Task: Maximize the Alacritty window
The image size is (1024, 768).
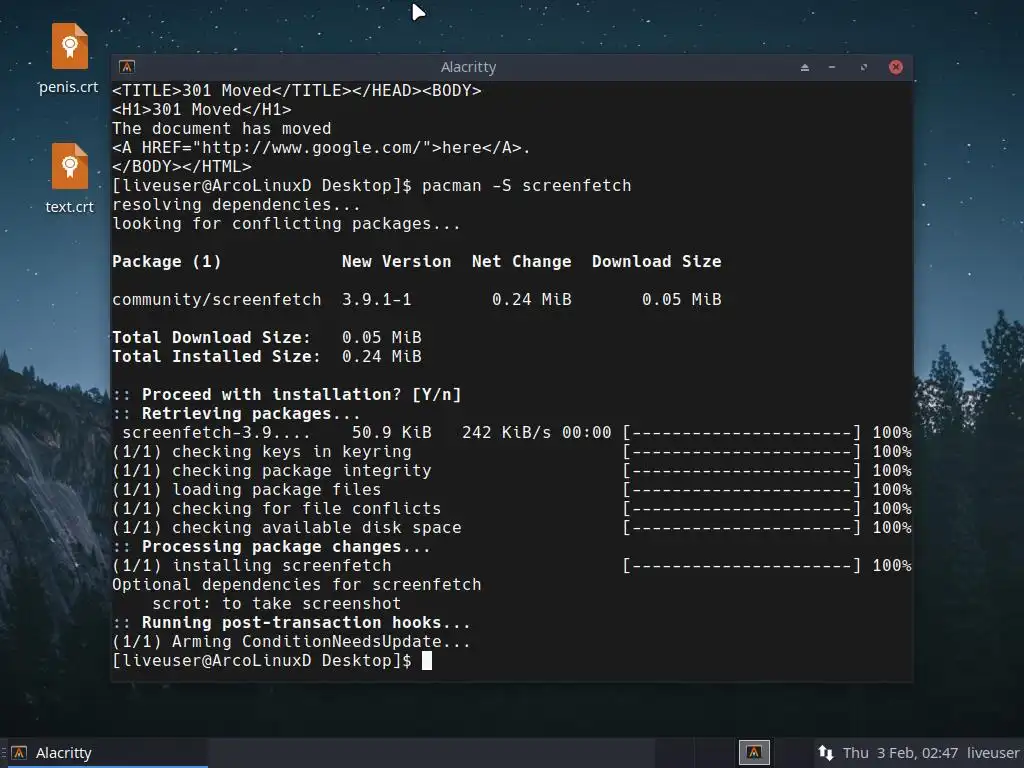Action: pyautogui.click(x=863, y=67)
